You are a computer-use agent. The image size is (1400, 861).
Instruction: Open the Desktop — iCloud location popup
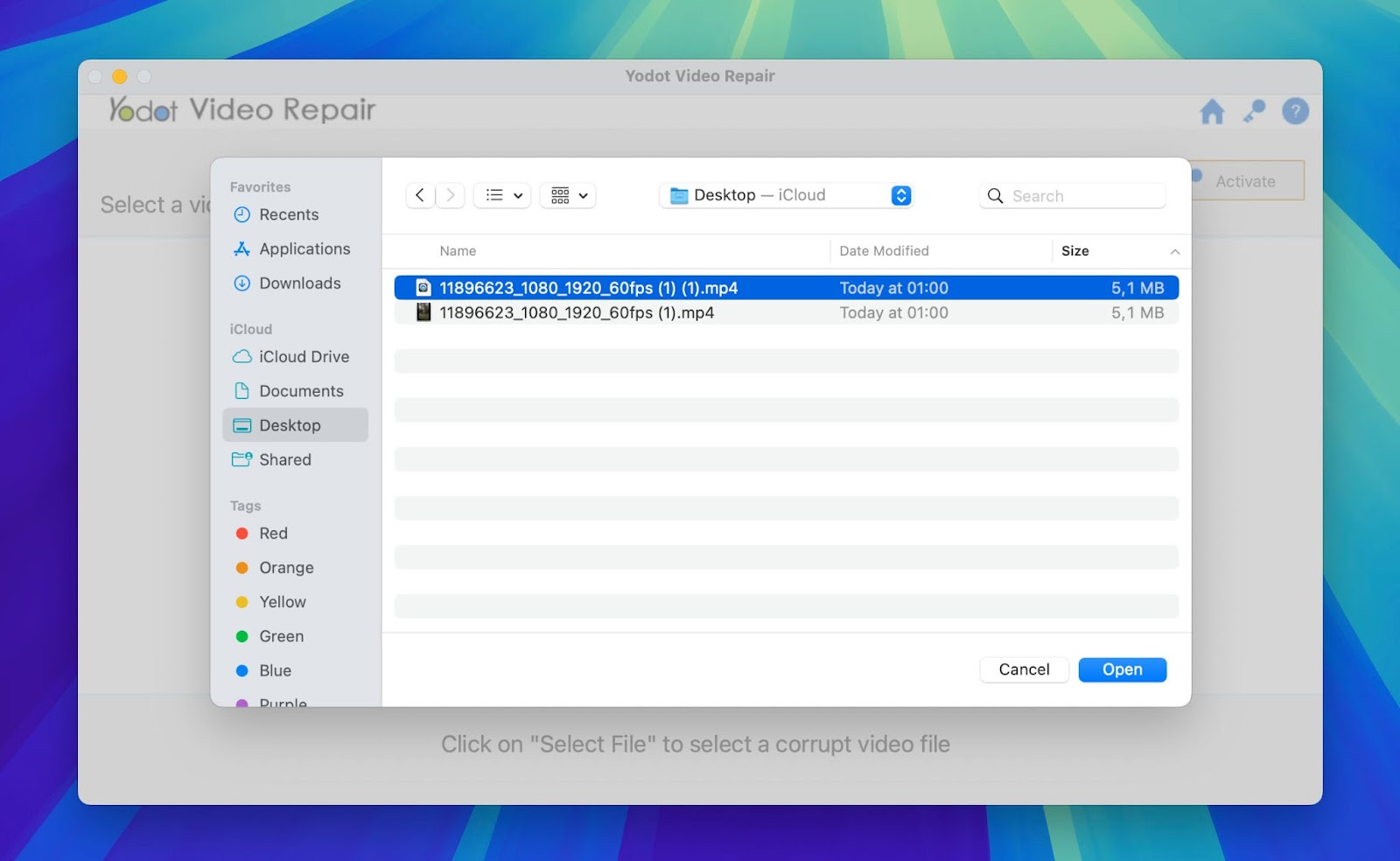click(x=787, y=195)
